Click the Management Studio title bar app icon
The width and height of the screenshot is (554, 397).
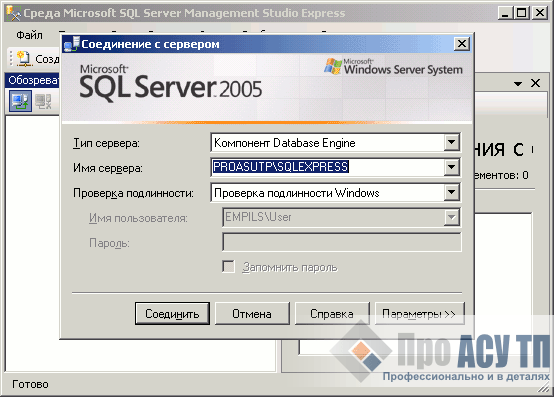[x=13, y=13]
